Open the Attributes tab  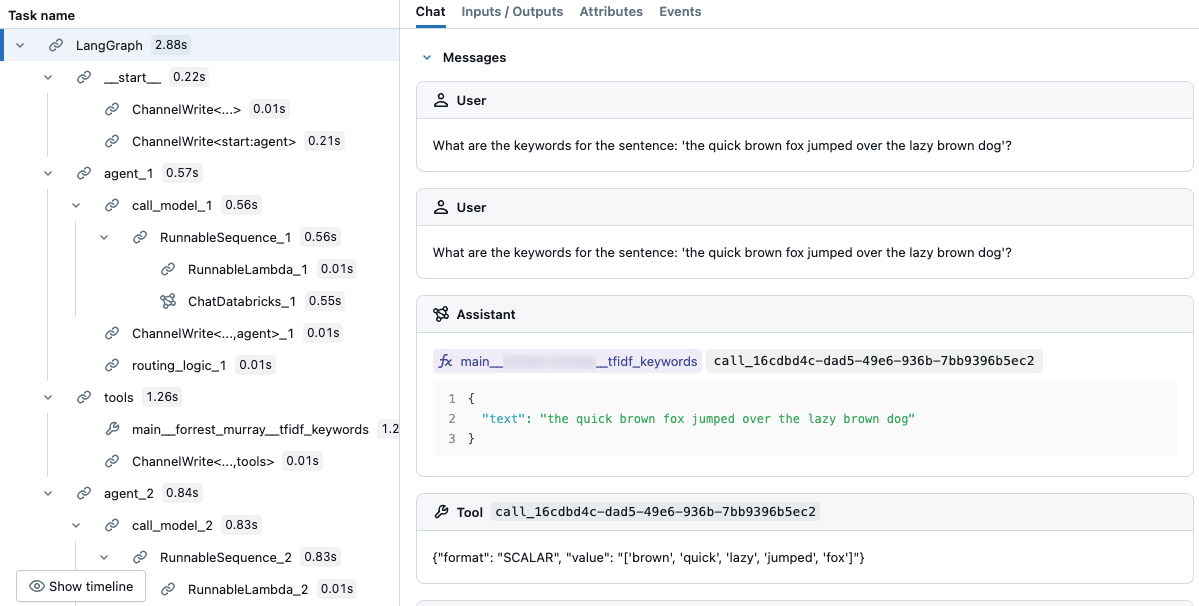click(611, 11)
